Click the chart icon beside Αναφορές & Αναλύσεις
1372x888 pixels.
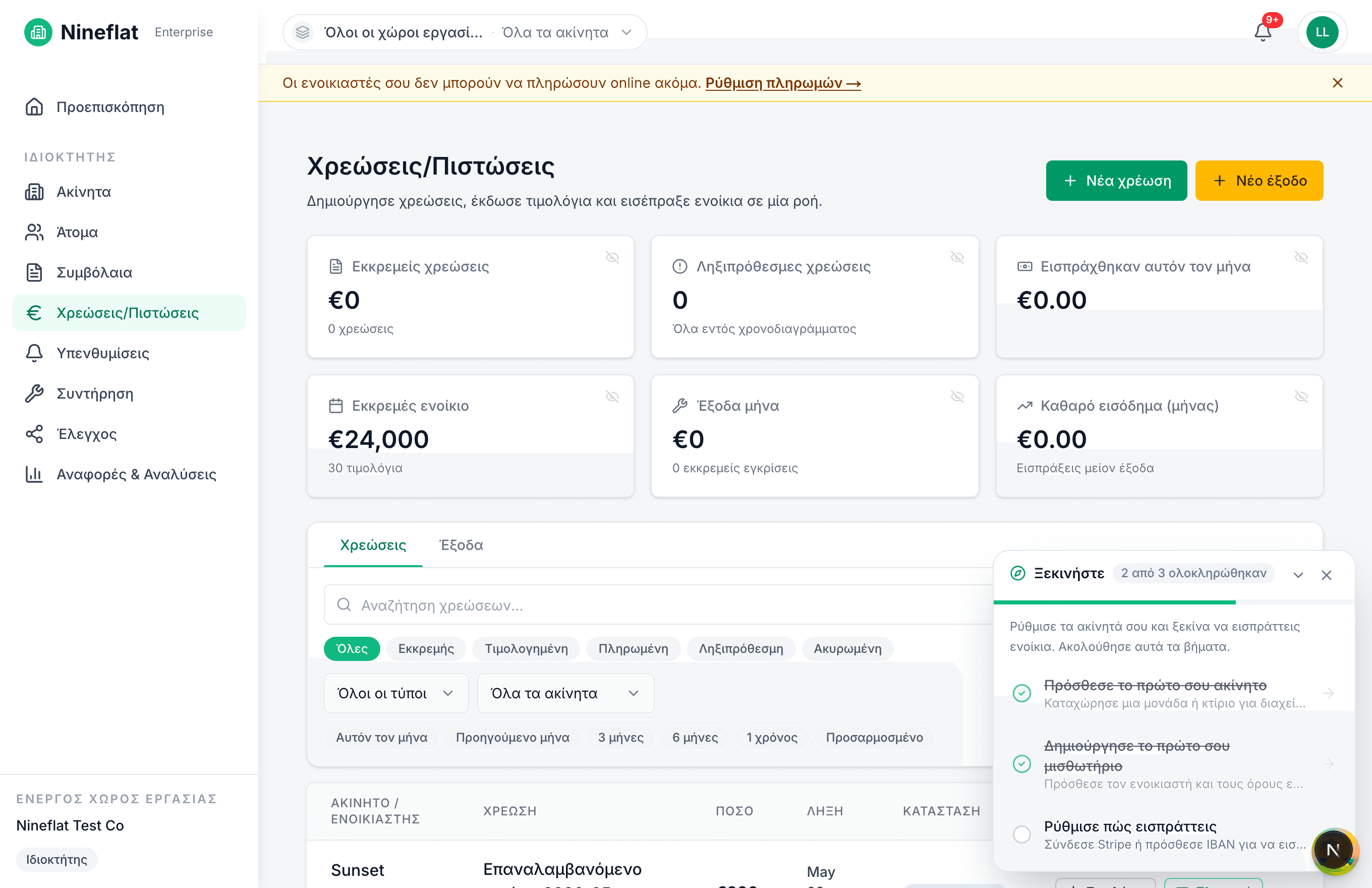click(34, 475)
